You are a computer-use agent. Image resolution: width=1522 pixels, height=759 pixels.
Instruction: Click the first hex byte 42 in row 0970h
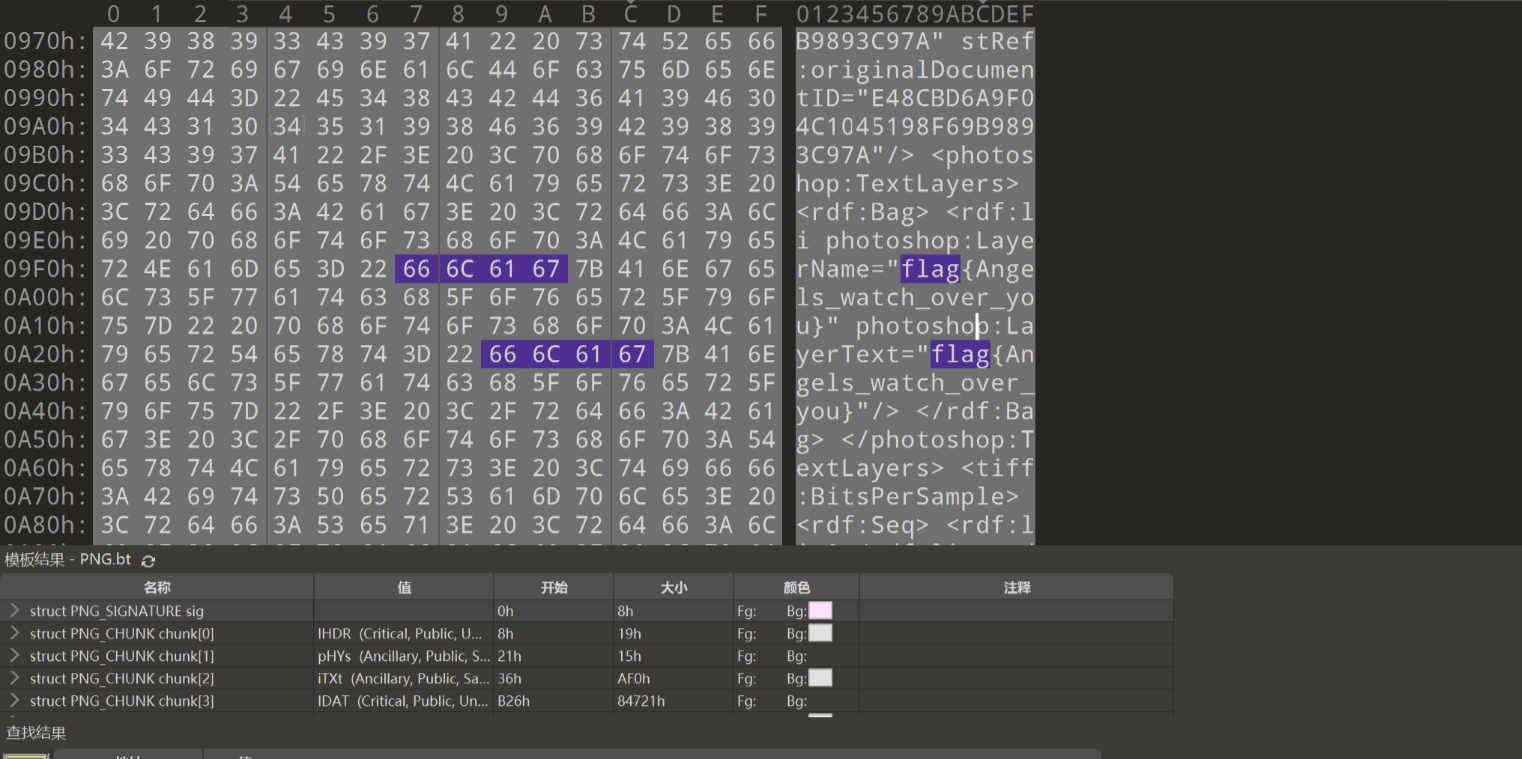pyautogui.click(x=114, y=41)
